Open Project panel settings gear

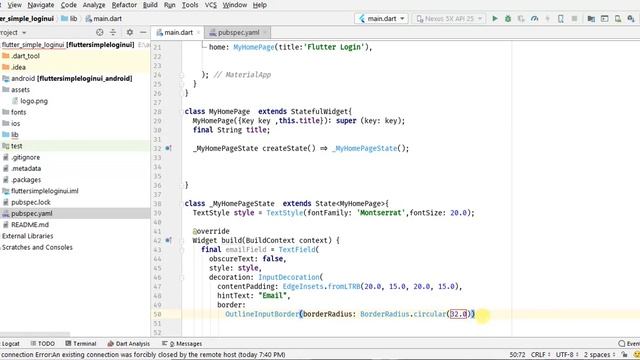pos(129,32)
